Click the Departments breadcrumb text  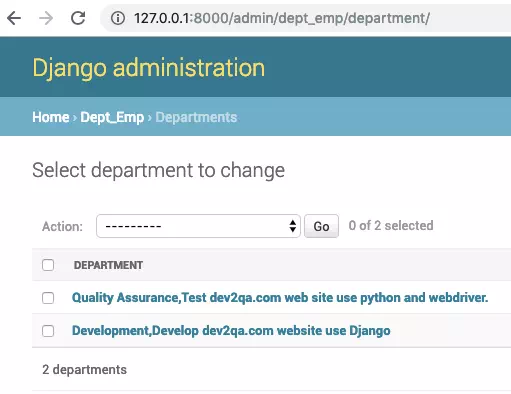tap(196, 117)
